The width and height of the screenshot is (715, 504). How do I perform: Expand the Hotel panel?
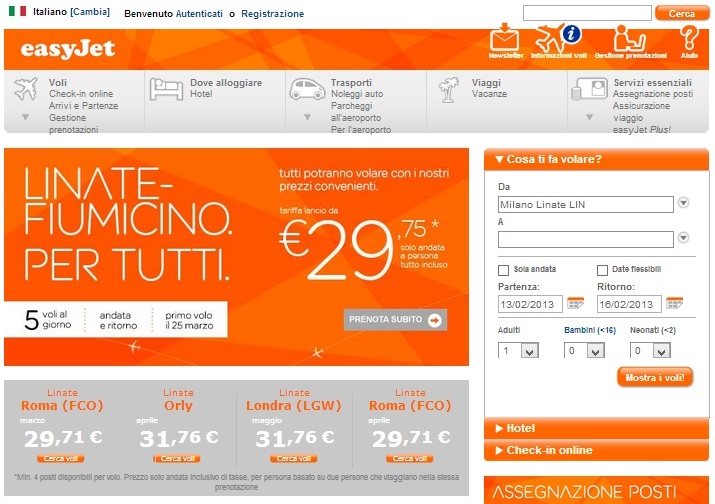[x=596, y=428]
